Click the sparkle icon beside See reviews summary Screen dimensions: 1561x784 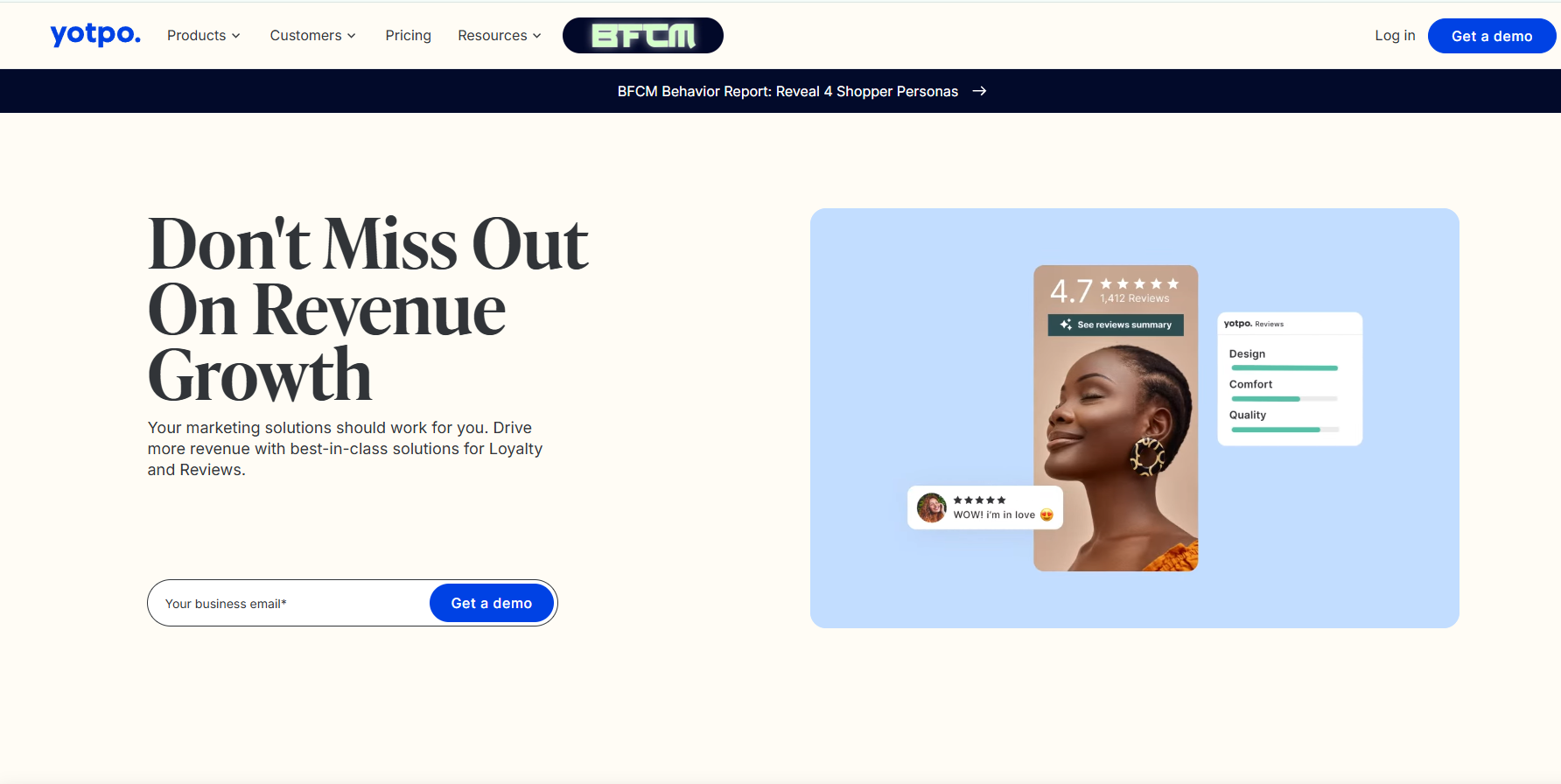[x=1066, y=325]
